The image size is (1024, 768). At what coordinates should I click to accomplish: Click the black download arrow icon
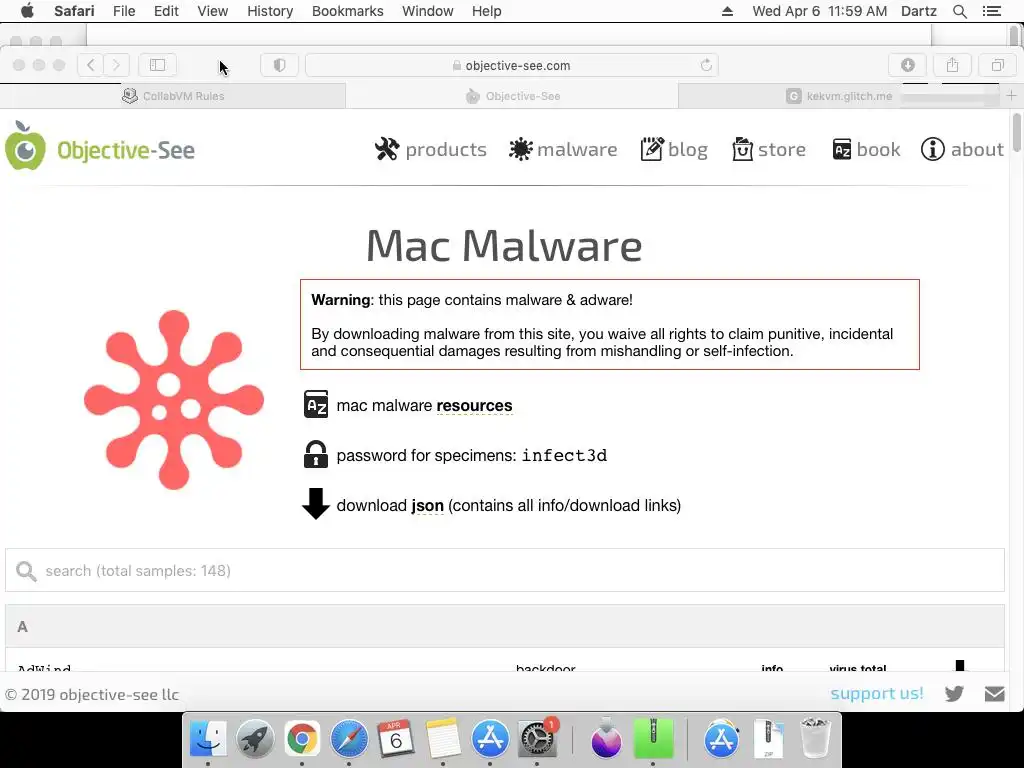click(316, 504)
